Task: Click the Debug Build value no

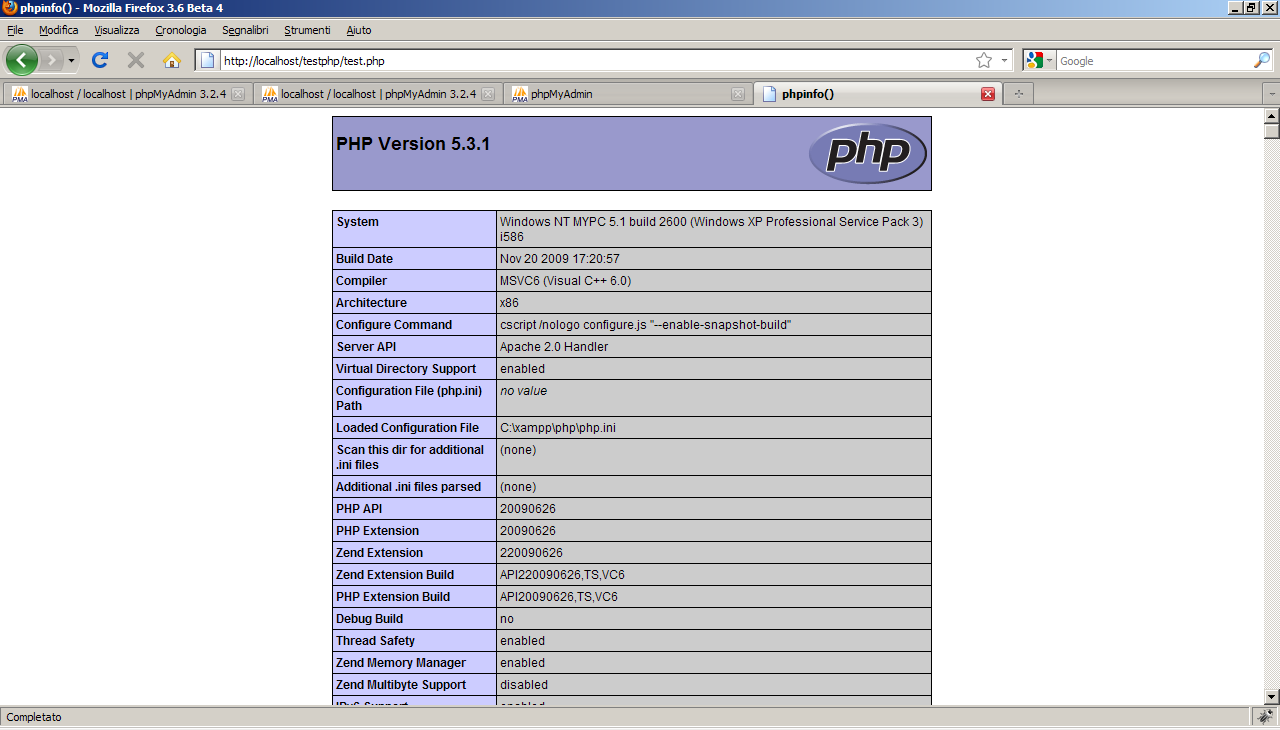Action: tap(507, 619)
